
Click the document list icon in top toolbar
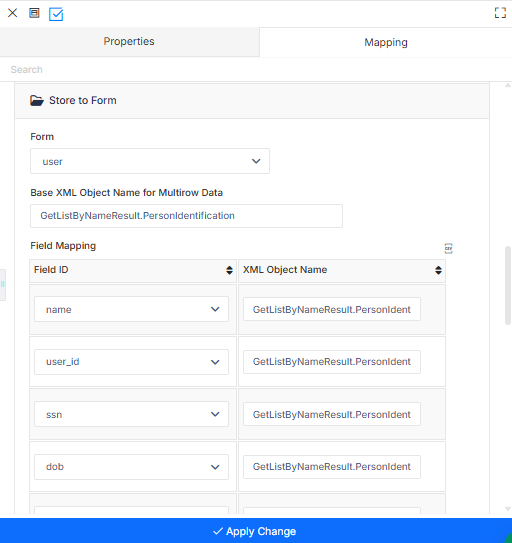point(34,13)
